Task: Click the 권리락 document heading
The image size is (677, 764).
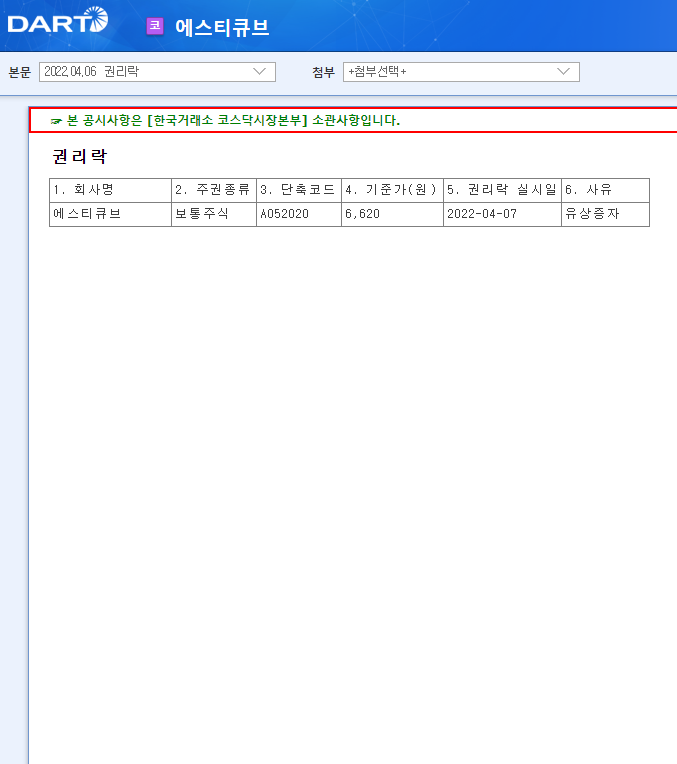Action: pos(79,156)
